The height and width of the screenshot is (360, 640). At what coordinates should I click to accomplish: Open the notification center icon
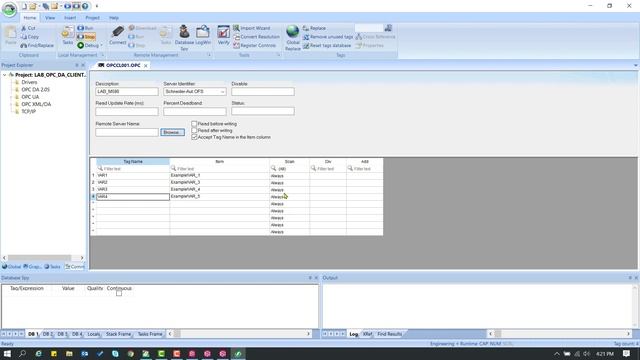pyautogui.click(x=627, y=353)
